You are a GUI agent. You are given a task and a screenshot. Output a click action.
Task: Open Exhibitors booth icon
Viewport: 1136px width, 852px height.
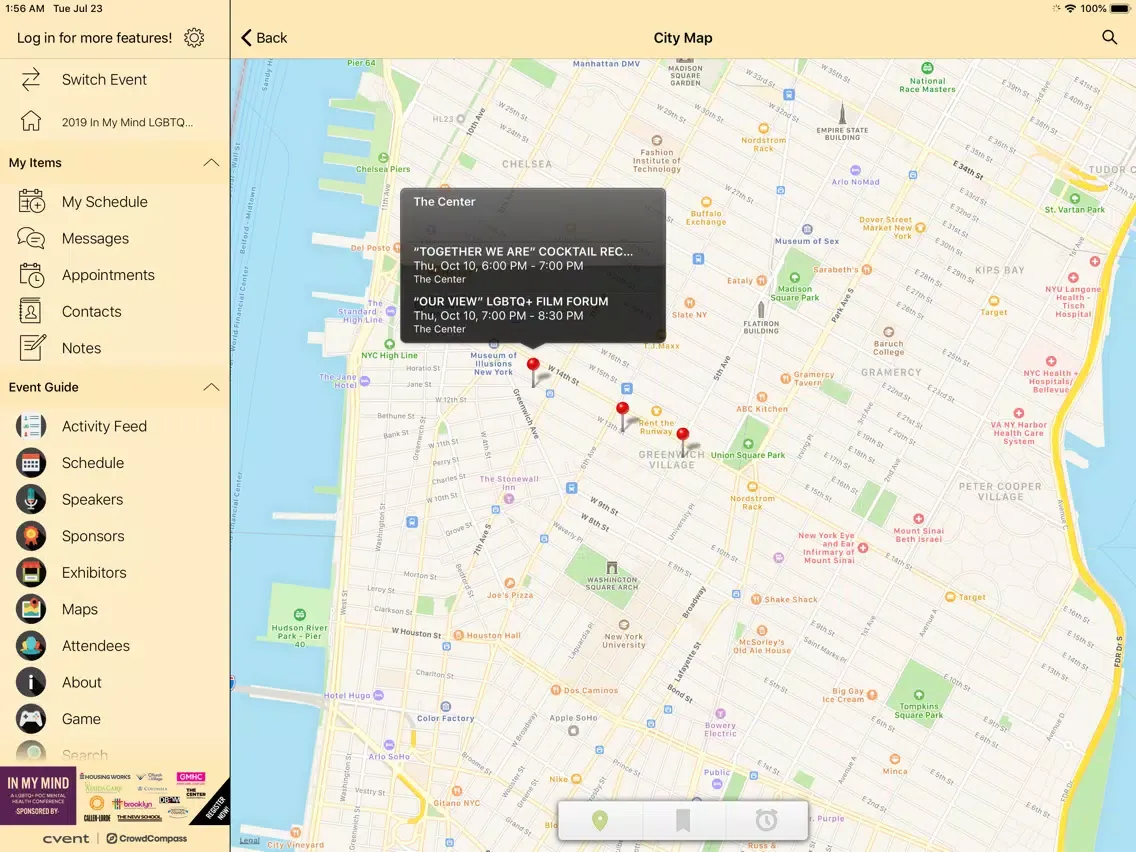31,572
